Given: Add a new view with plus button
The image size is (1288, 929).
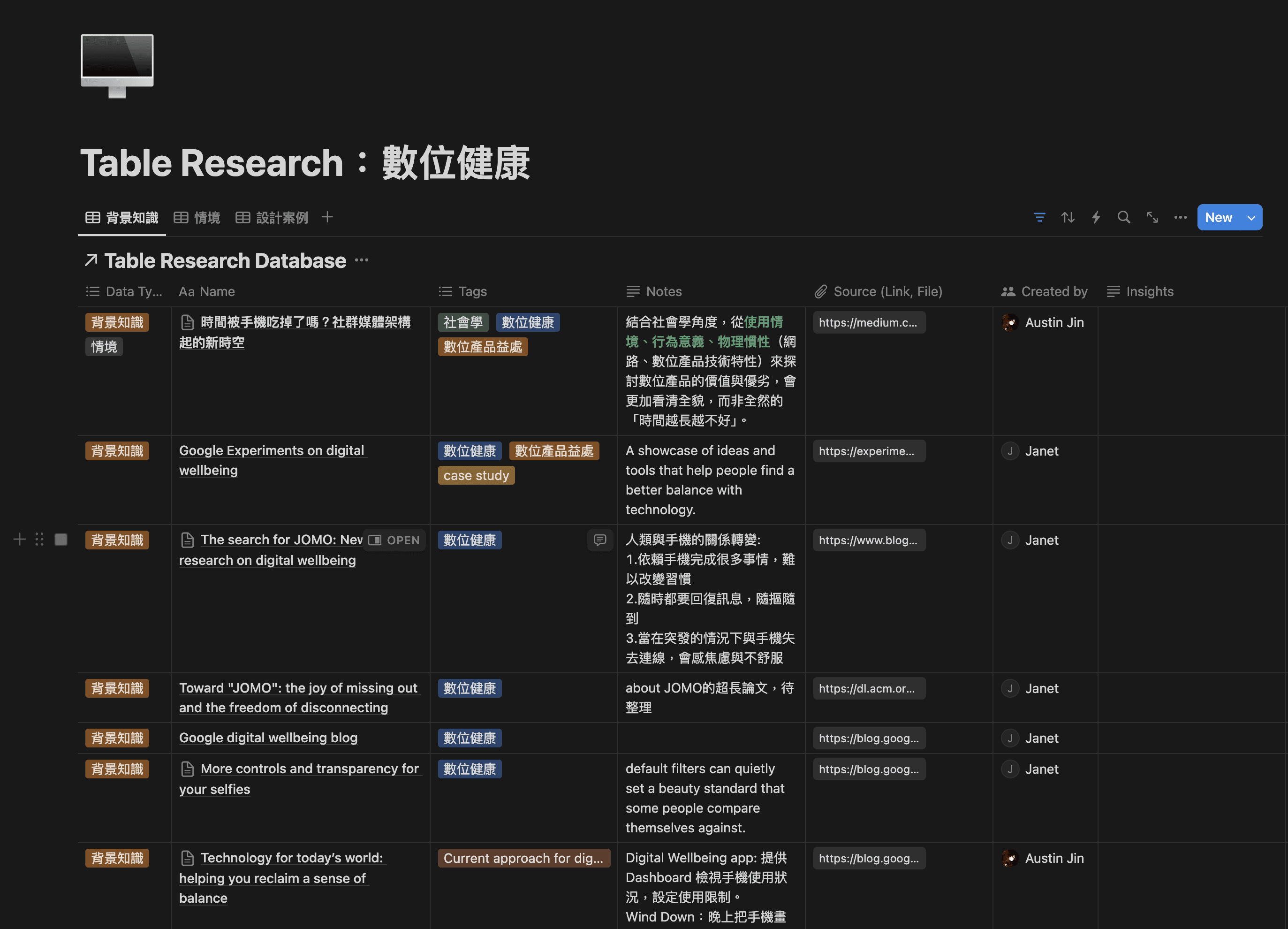Looking at the screenshot, I should (327, 217).
